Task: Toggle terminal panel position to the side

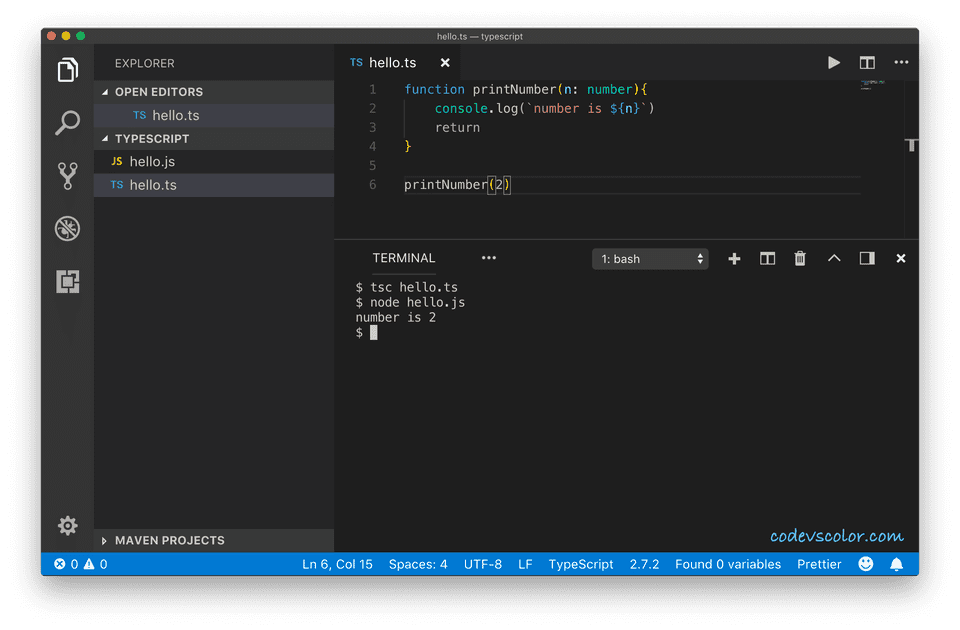Action: (867, 259)
